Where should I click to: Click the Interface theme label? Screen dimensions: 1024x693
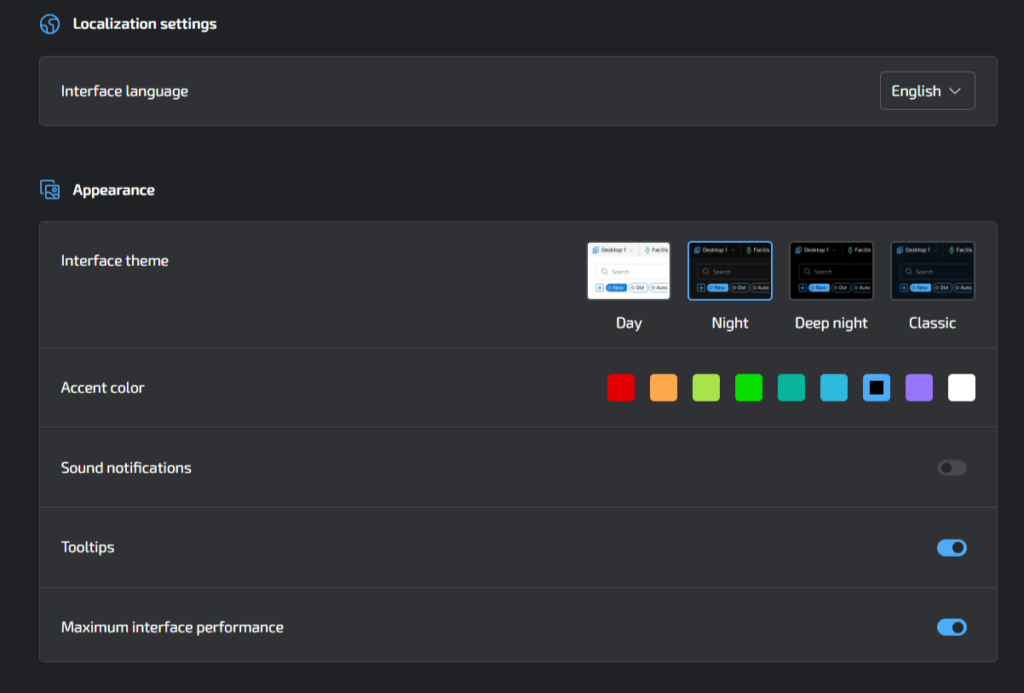pos(114,261)
